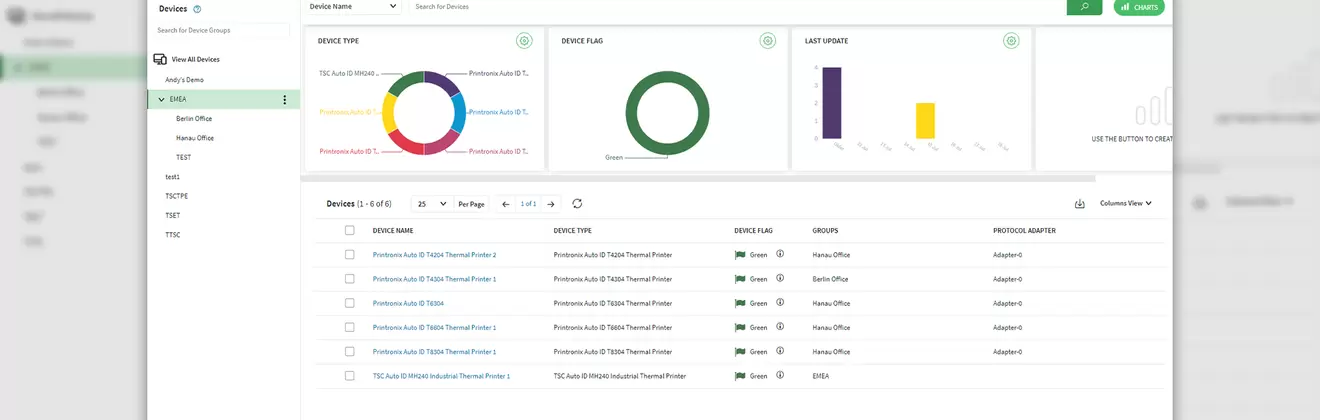Show info for first device's Green flag
Viewport: 1320px width, 420px height.
click(x=780, y=254)
